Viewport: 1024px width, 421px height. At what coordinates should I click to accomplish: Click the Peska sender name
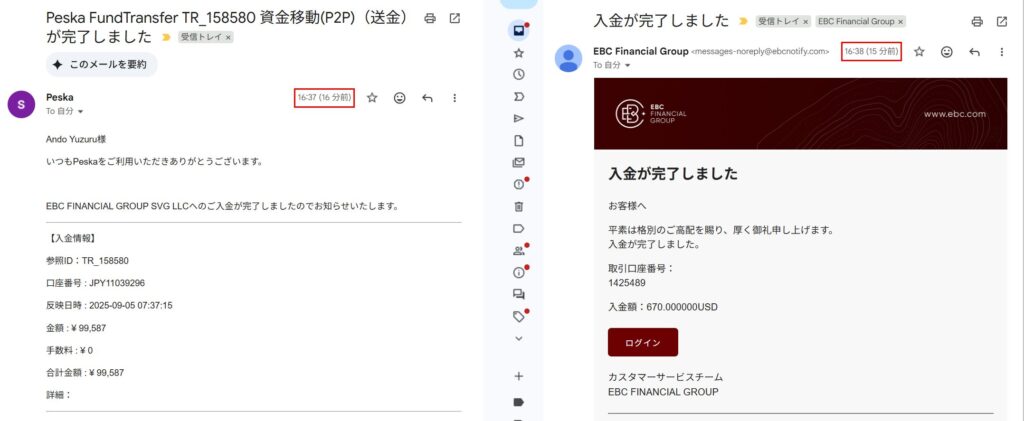point(59,97)
